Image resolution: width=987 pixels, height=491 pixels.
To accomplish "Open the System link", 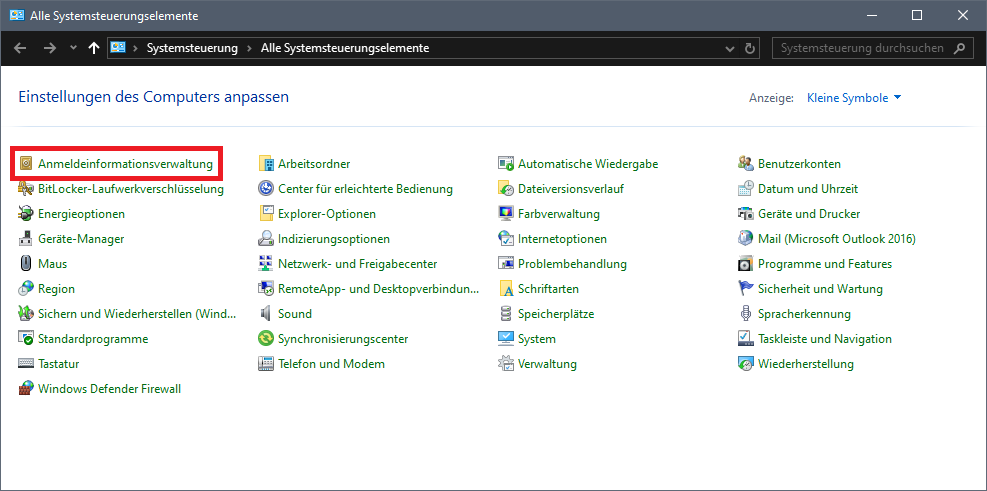I will (x=536, y=339).
